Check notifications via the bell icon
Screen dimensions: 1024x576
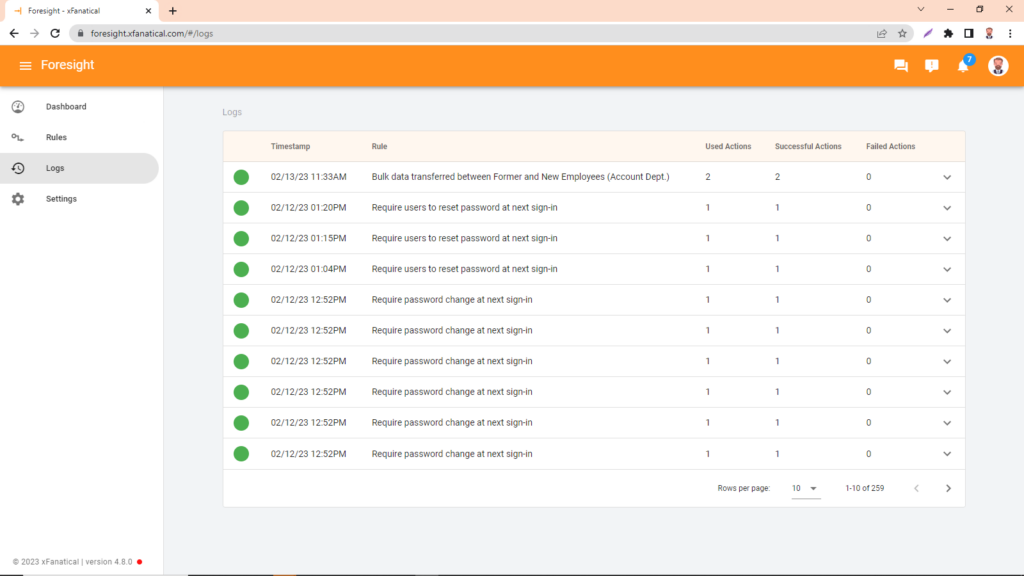(x=963, y=65)
